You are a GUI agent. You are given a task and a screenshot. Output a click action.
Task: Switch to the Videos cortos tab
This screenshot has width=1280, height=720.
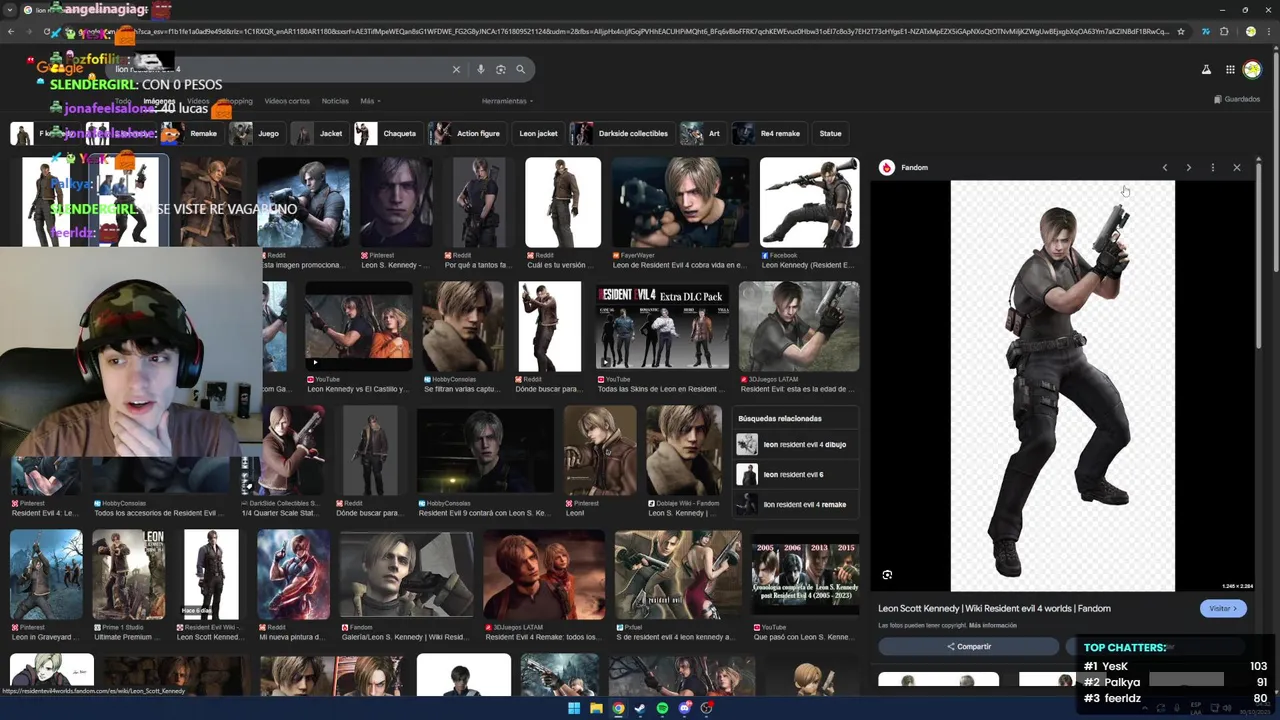click(287, 101)
